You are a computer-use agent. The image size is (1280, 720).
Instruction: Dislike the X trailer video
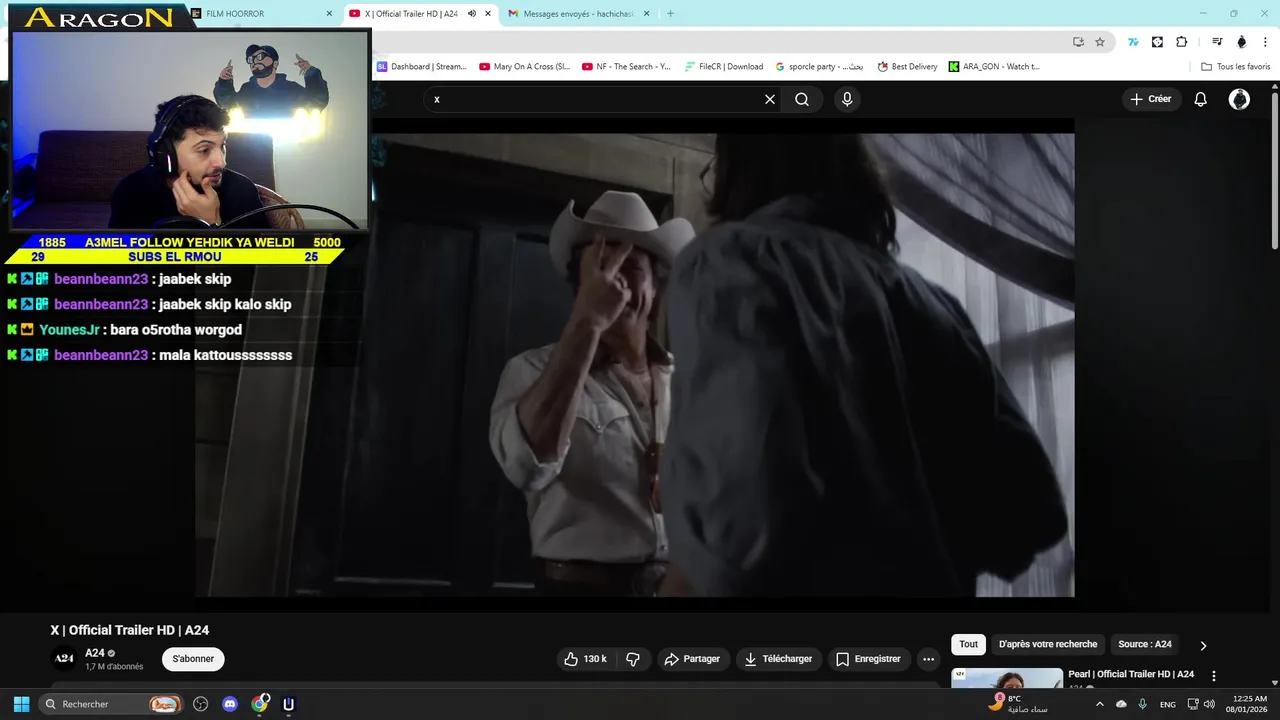coord(633,659)
